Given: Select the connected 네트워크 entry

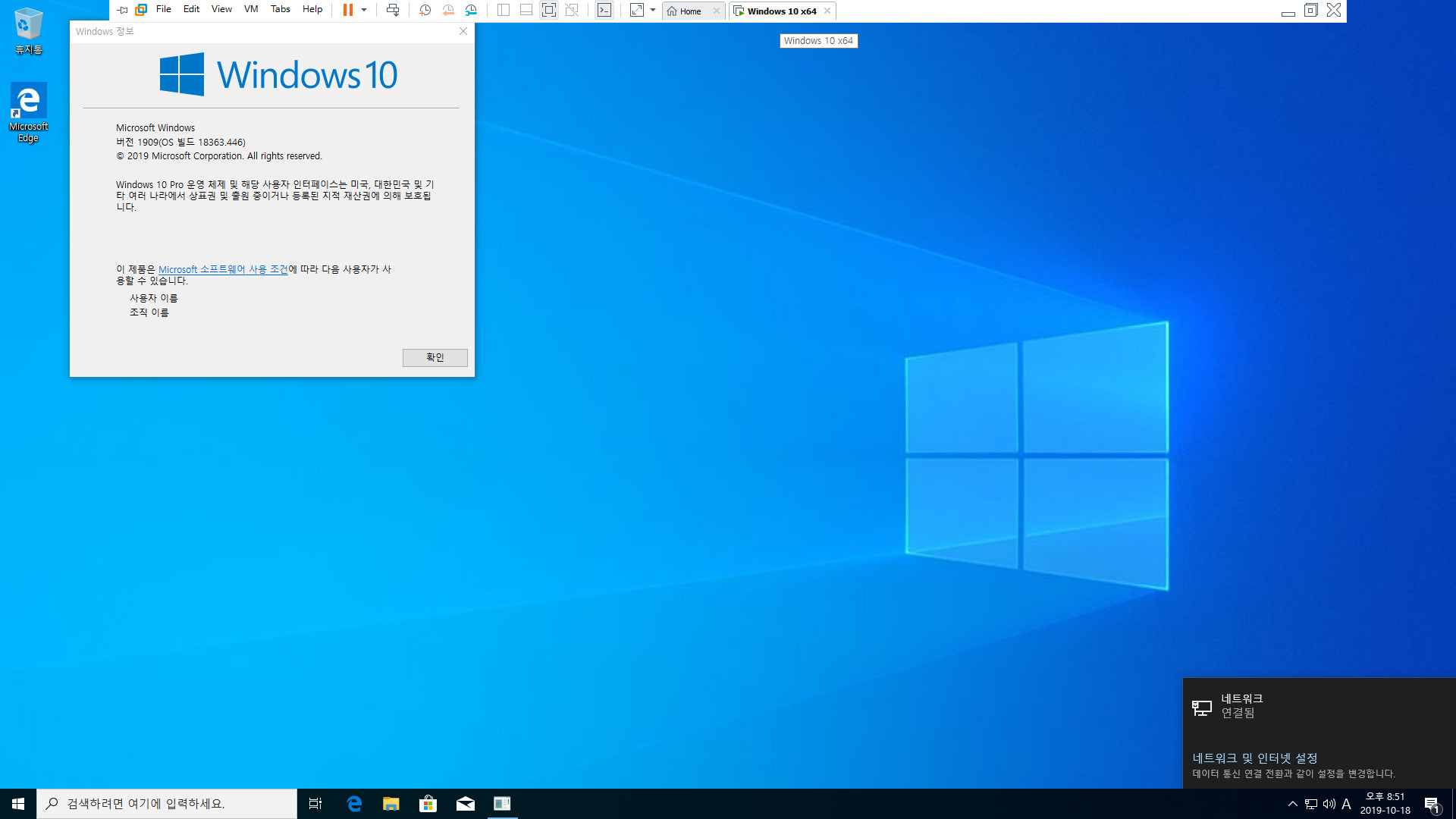Looking at the screenshot, I should coord(1319,706).
